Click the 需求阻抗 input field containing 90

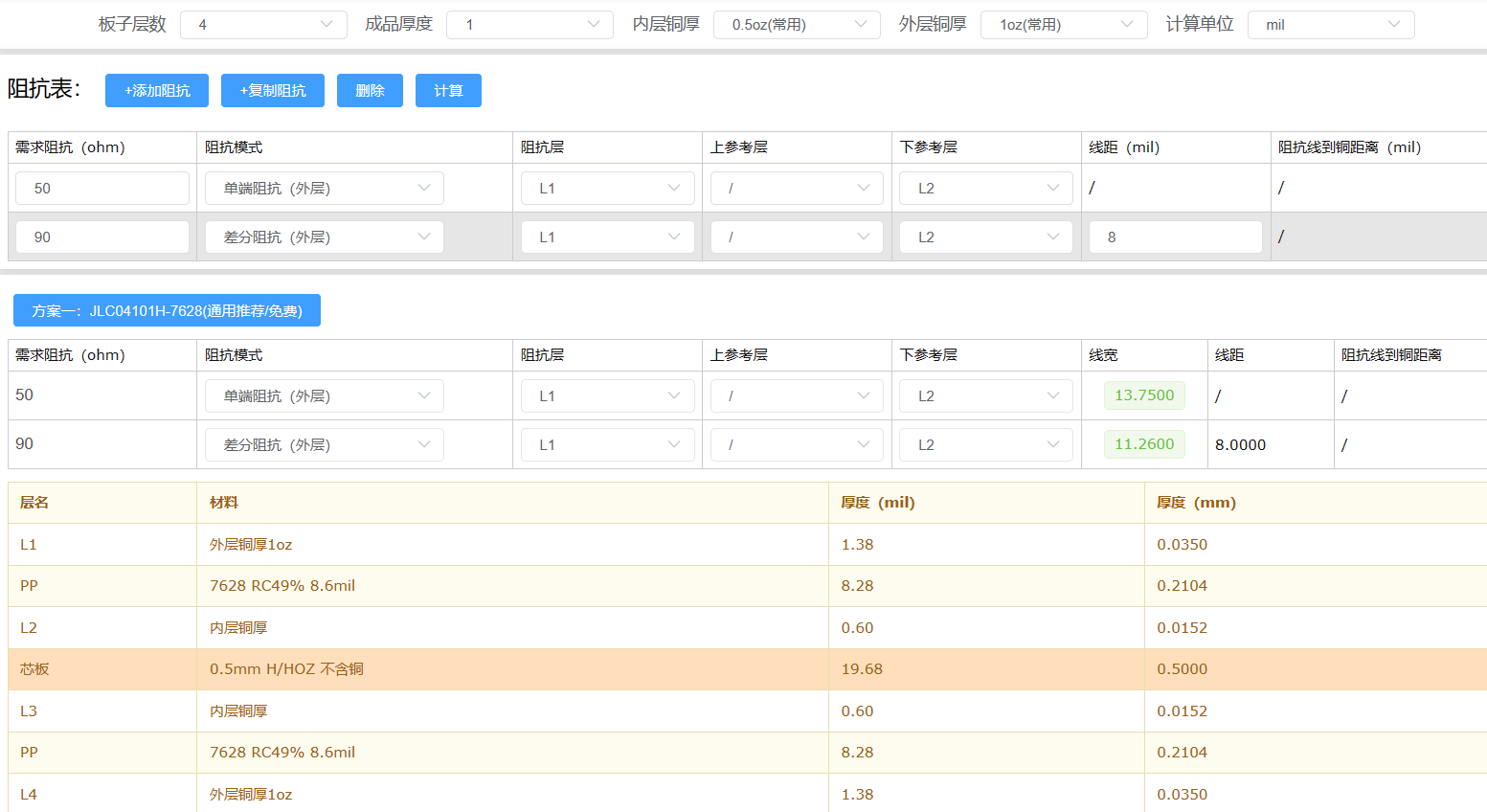point(102,237)
